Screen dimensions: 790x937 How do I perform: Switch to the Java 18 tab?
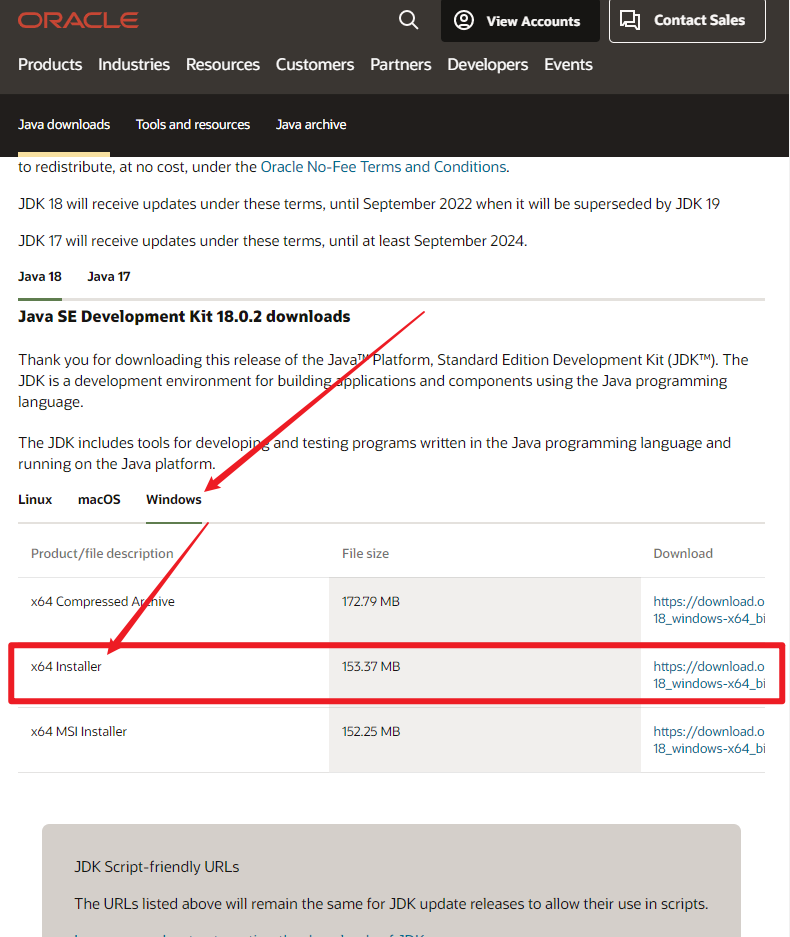[x=39, y=277]
